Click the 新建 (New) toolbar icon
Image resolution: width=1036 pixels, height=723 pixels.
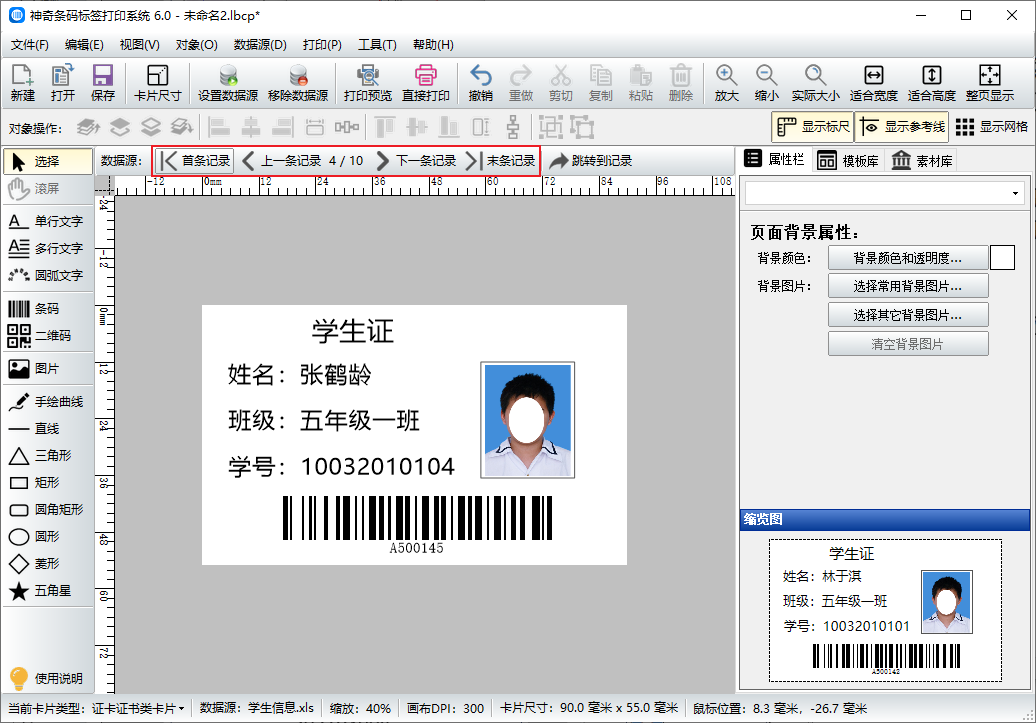[x=22, y=83]
